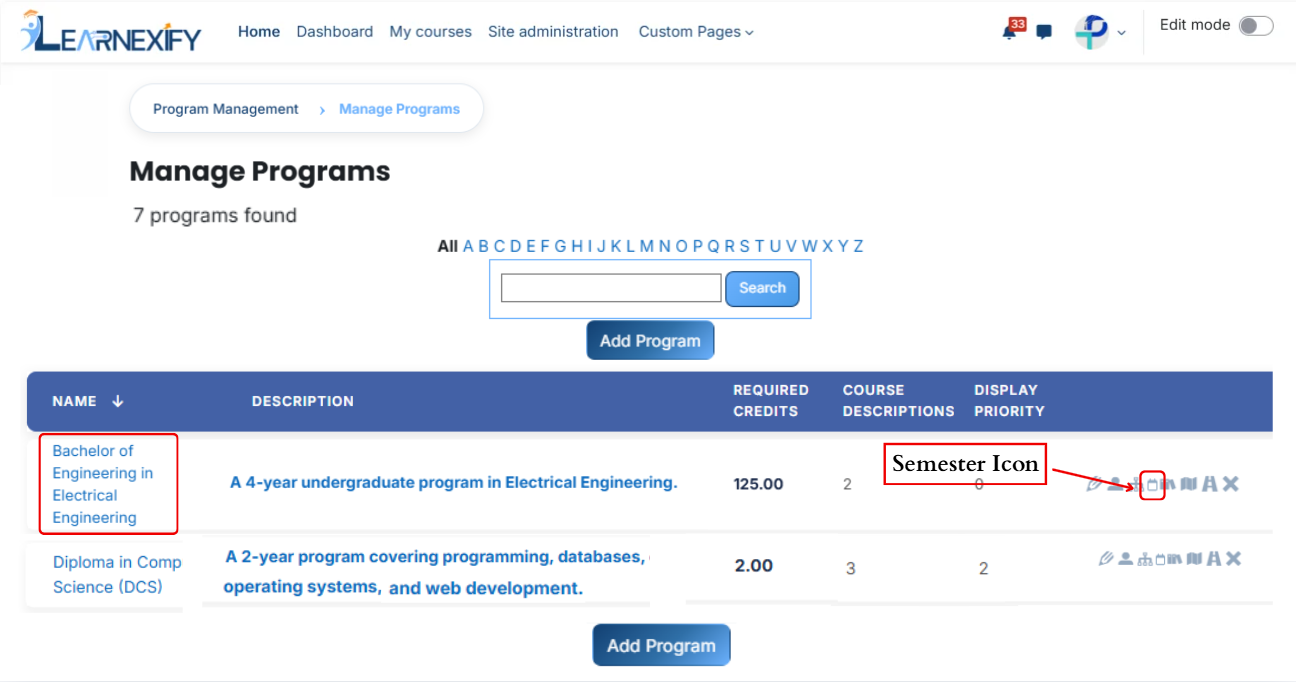This screenshot has height=682, width=1296.
Task: Open My courses menu item
Action: point(430,32)
